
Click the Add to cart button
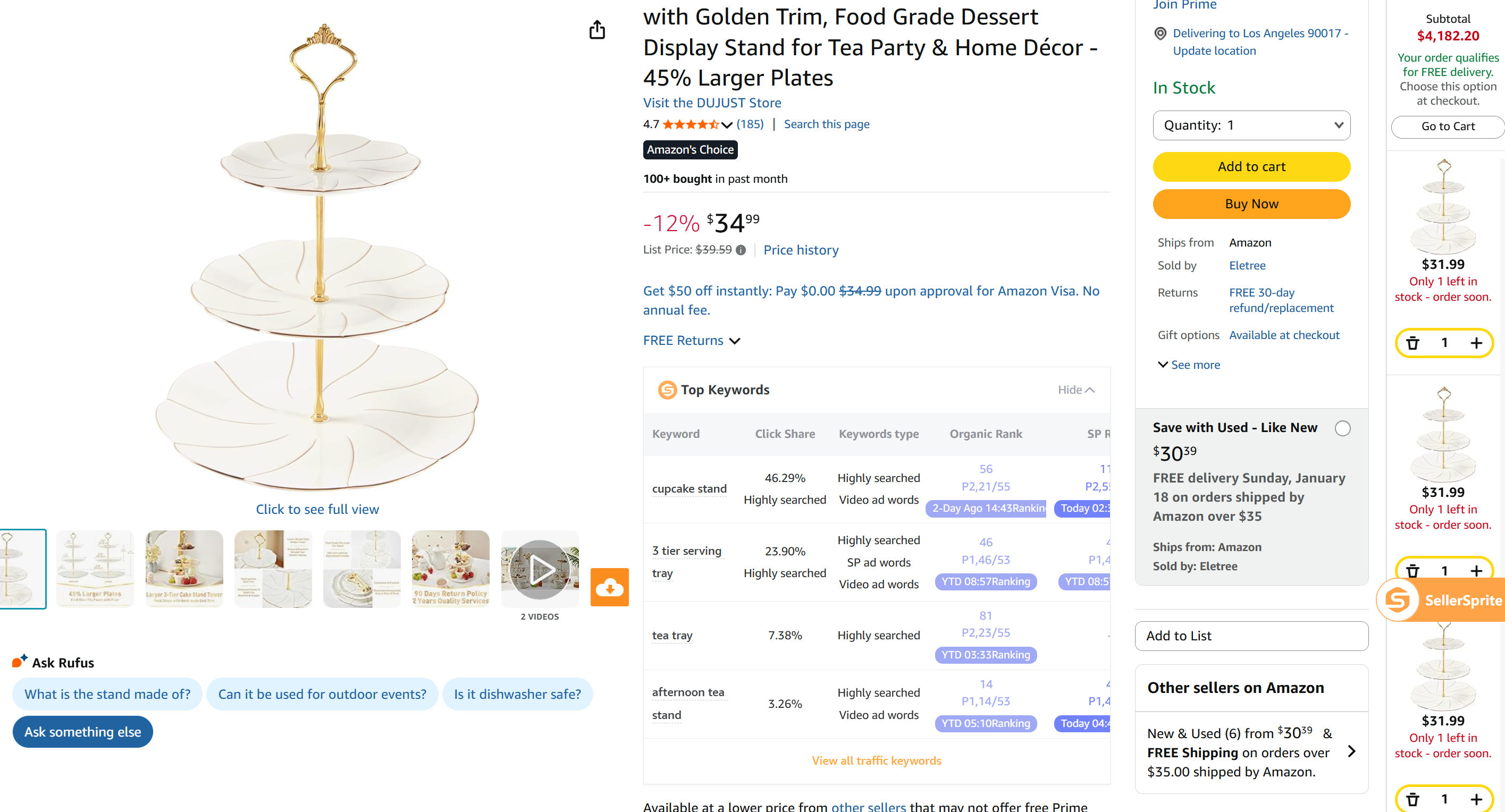point(1251,166)
